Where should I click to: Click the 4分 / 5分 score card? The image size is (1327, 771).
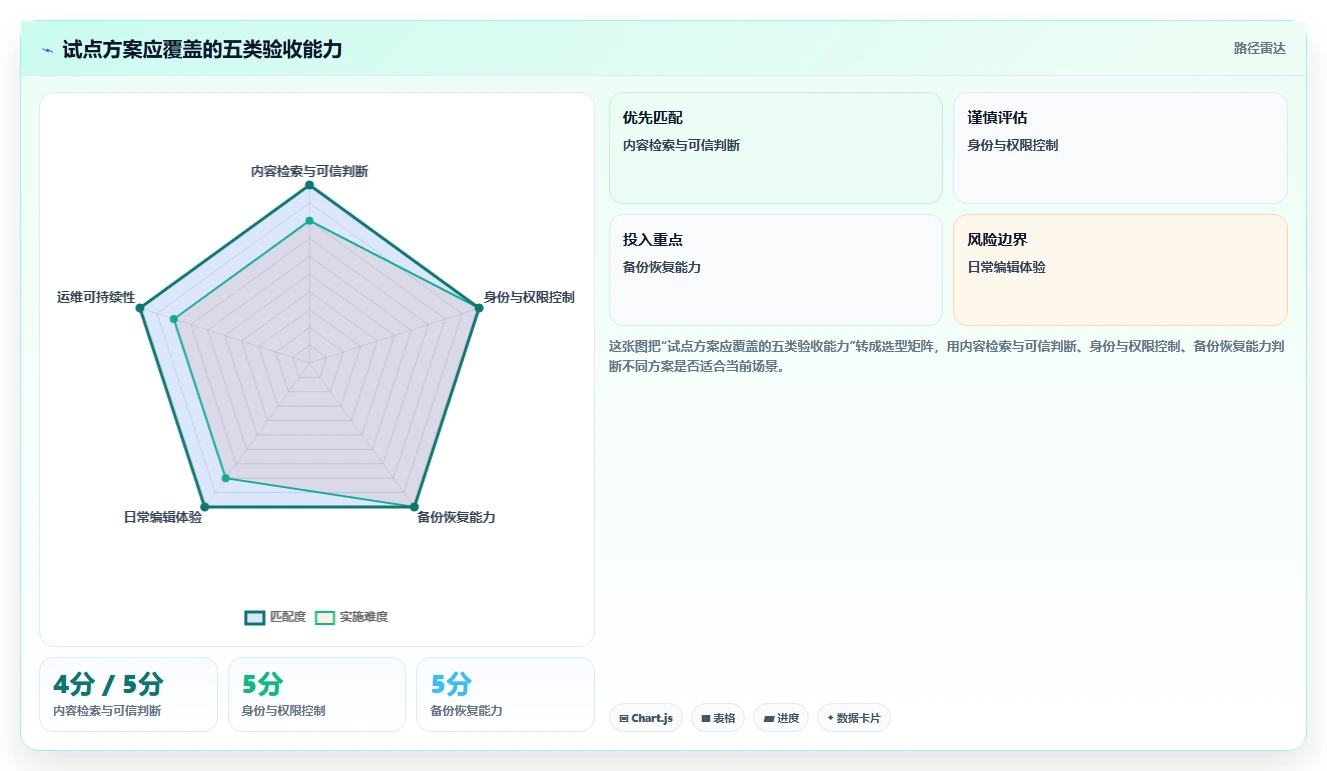coord(128,694)
